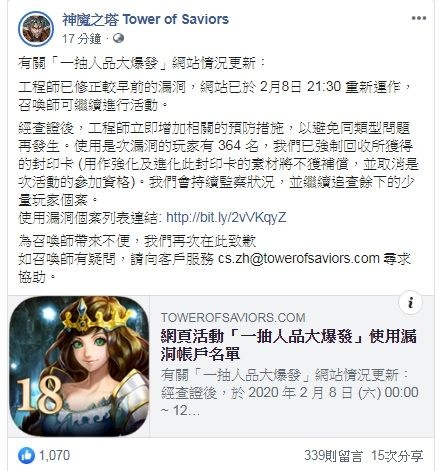Click the TOWEROFSAVIORS.COM domain label
The width and height of the screenshot is (439, 471).
[x=233, y=318]
